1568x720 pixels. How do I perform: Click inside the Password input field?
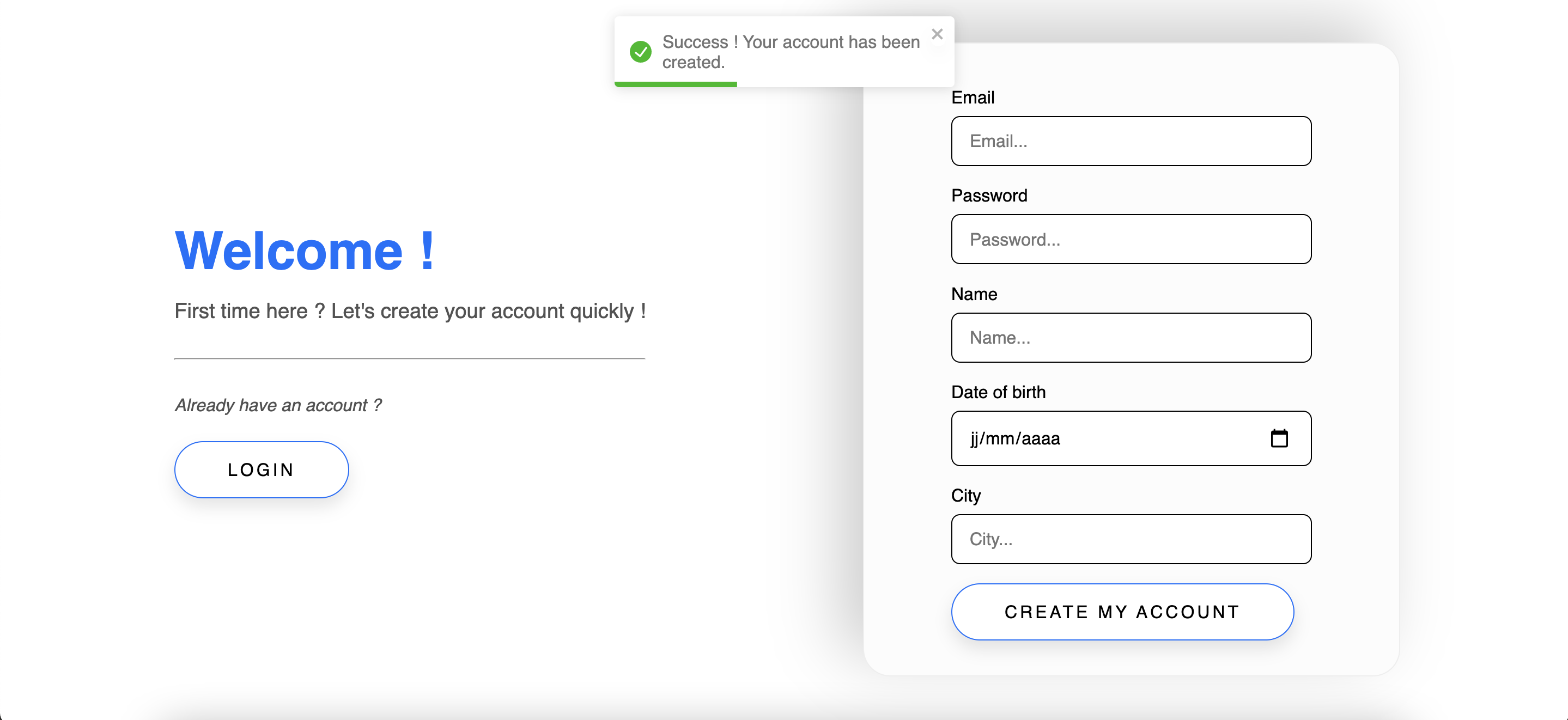coord(1131,239)
